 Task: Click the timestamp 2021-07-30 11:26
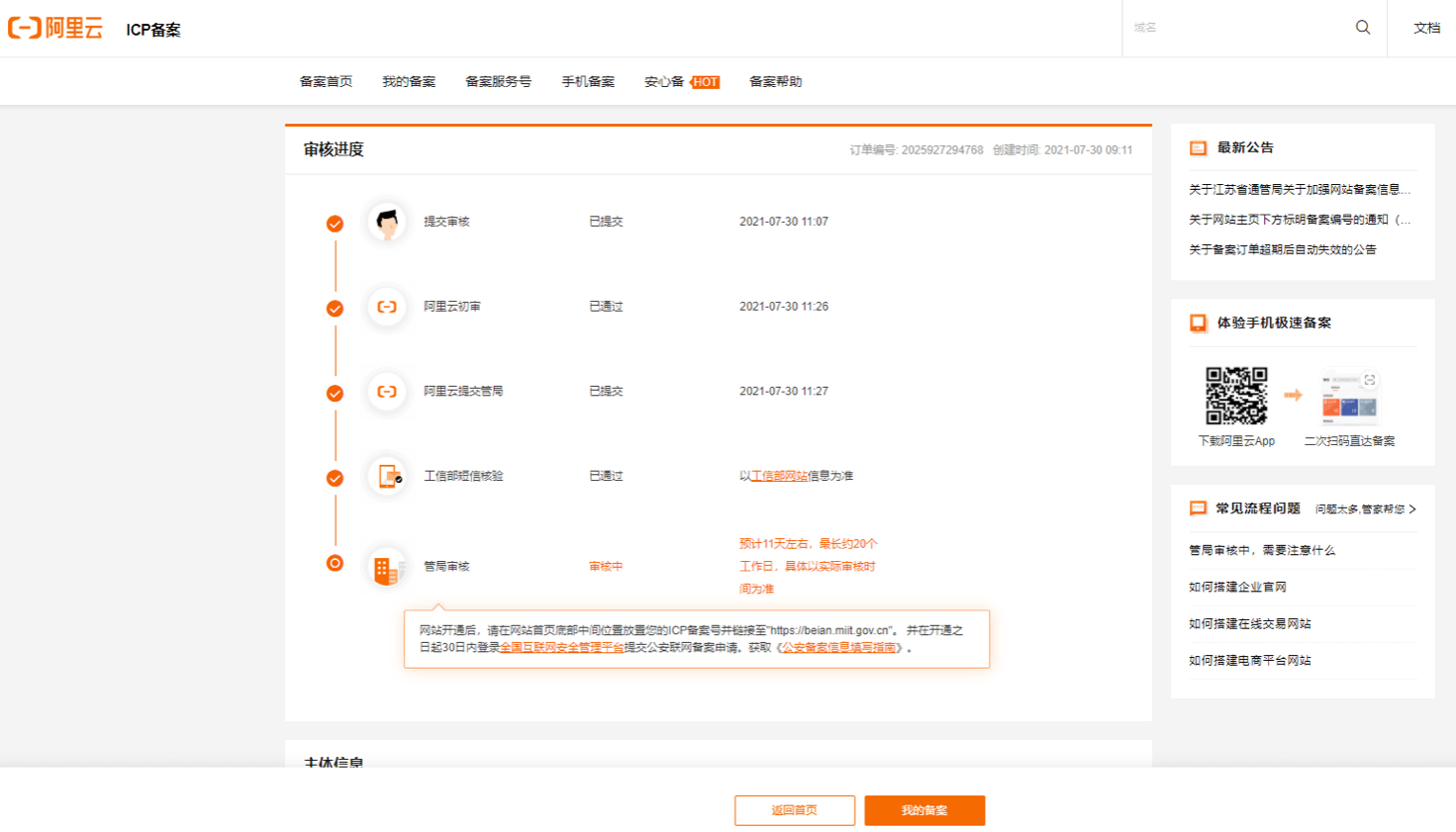[x=784, y=307]
